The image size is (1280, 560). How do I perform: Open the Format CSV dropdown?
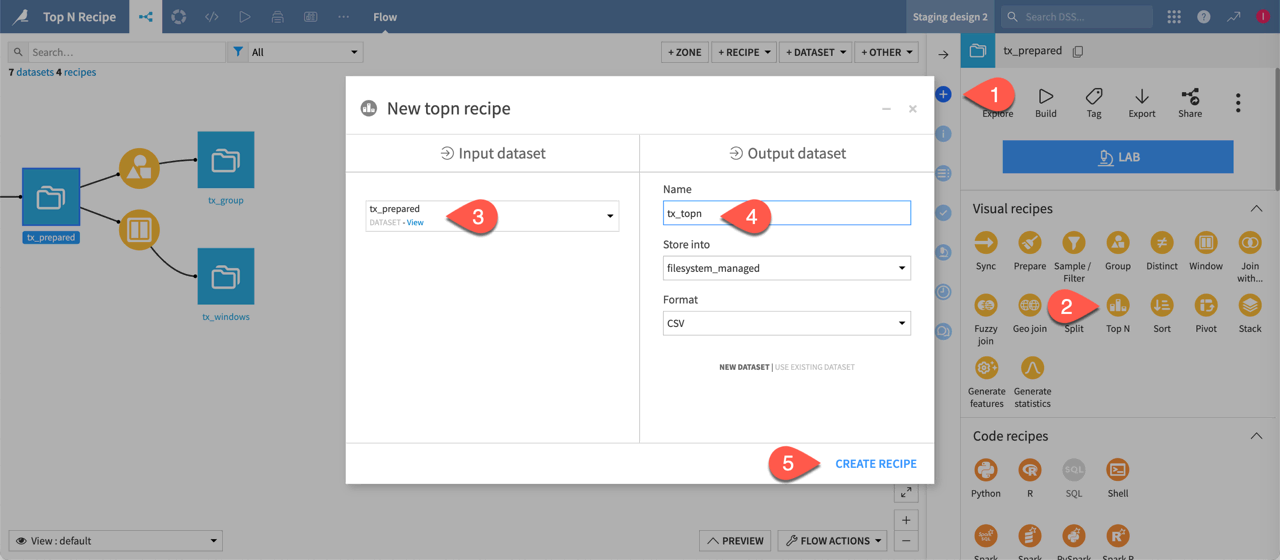tap(787, 323)
